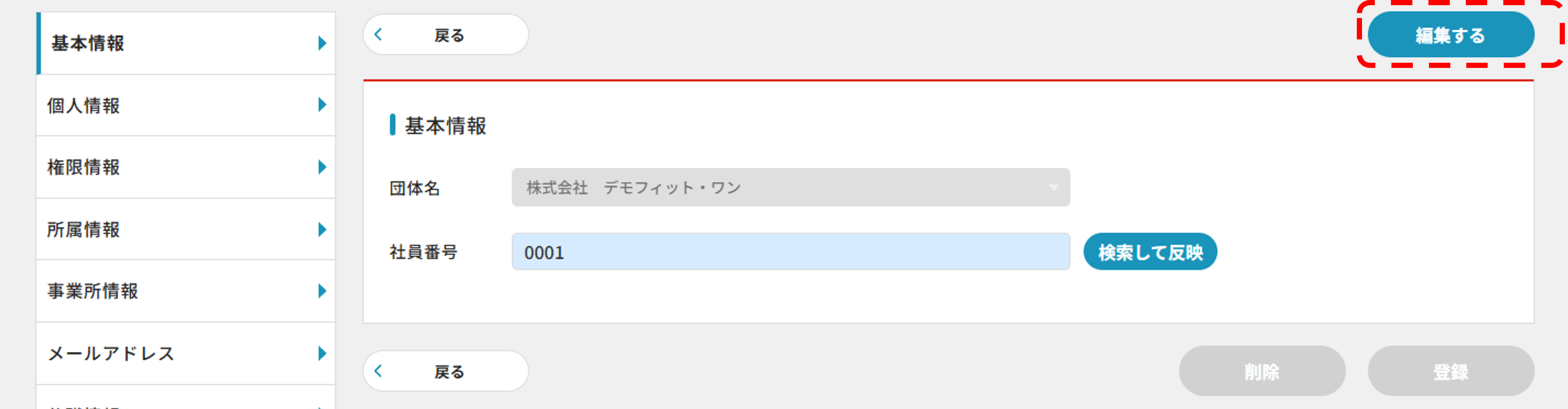1568x409 pixels.
Task: Select 基本情報 in the sidebar menu
Action: click(x=88, y=43)
